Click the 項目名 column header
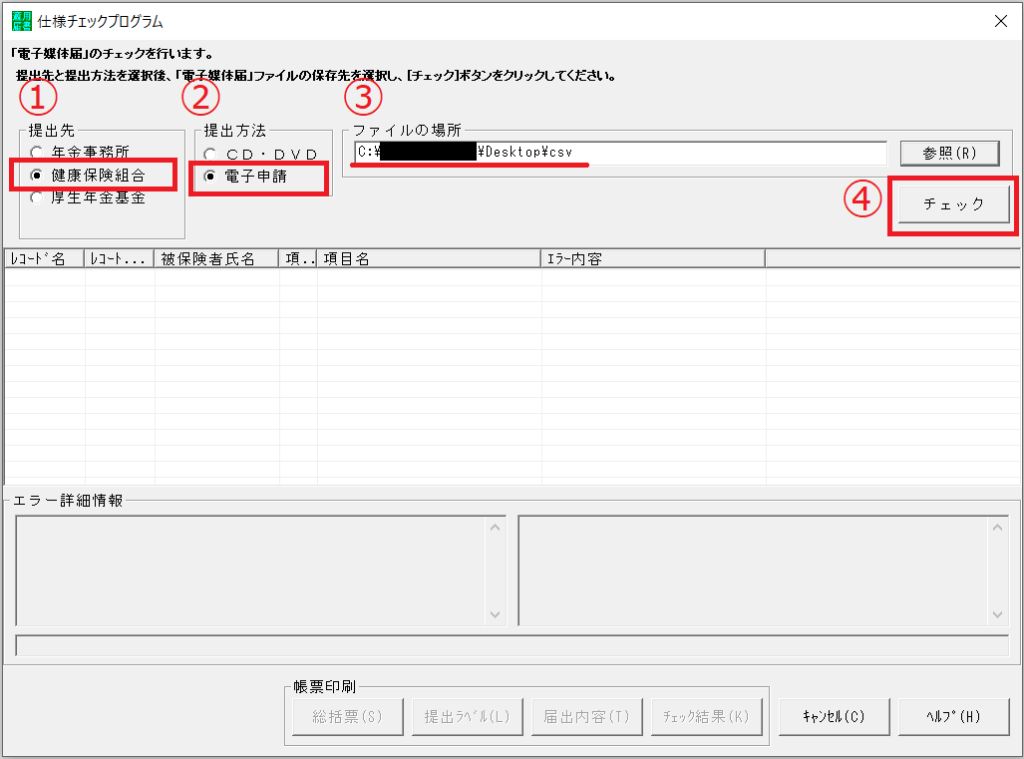This screenshot has height=759, width=1024. point(429,259)
